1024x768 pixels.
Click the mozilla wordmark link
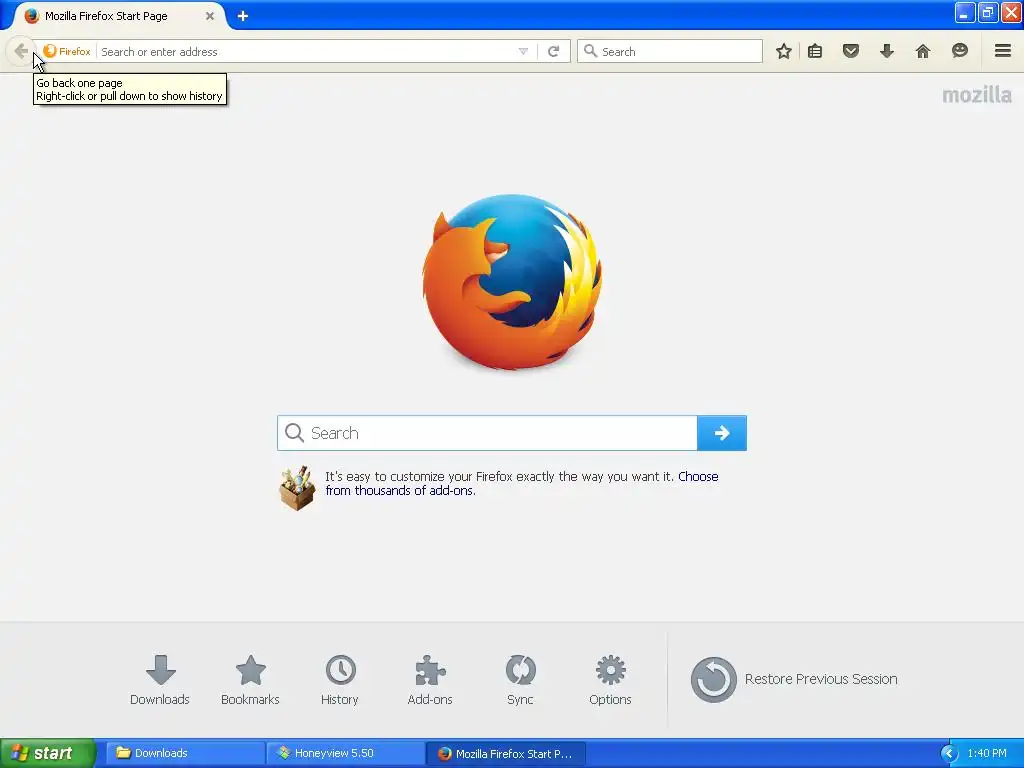[x=976, y=95]
